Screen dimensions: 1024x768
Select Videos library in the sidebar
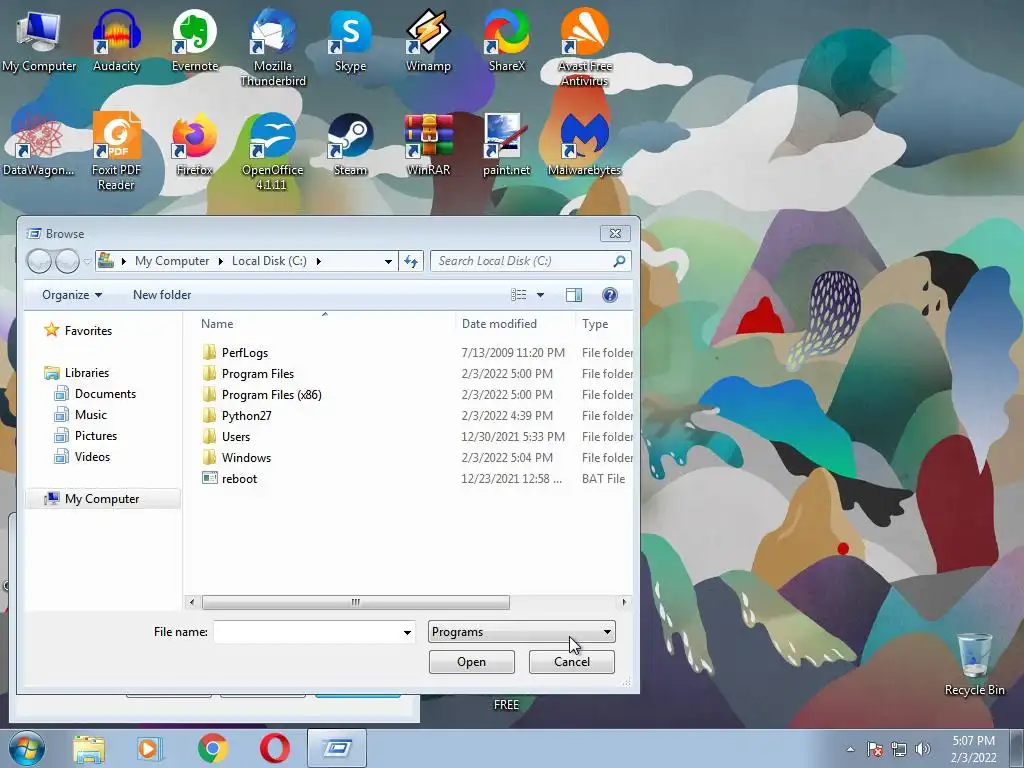[x=92, y=456]
